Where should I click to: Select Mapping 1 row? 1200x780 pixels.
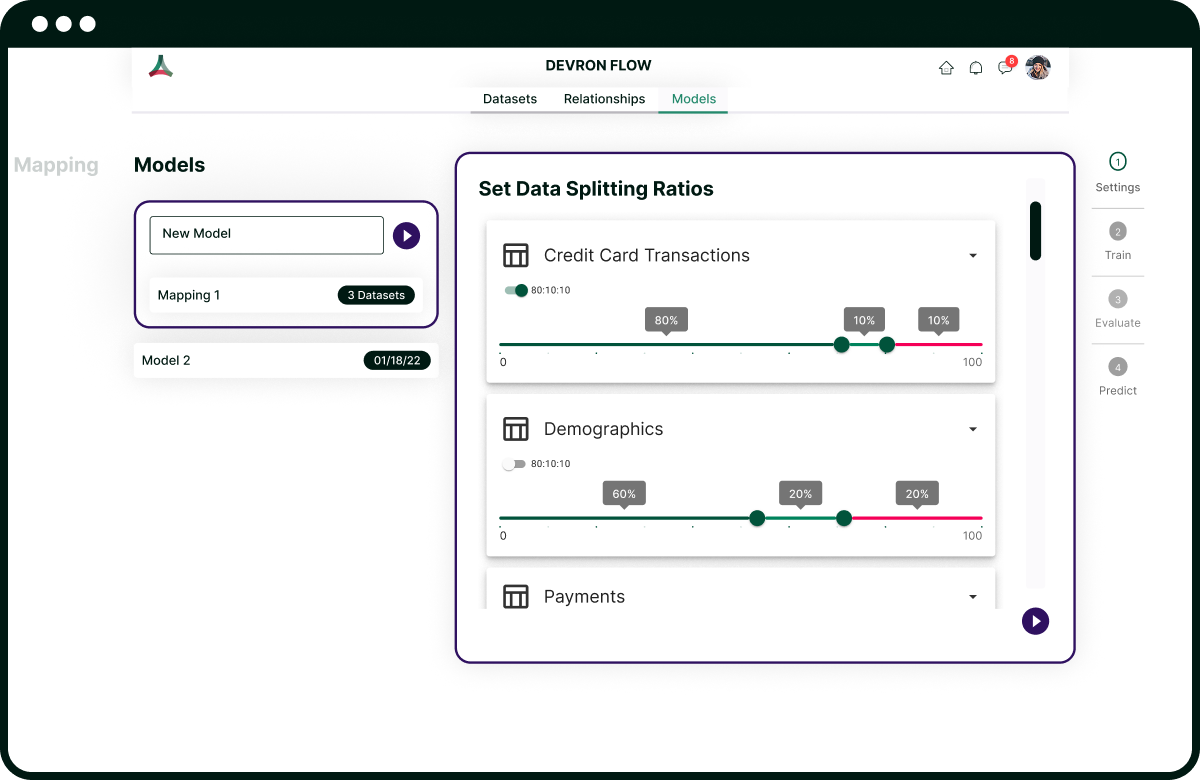pos(286,295)
